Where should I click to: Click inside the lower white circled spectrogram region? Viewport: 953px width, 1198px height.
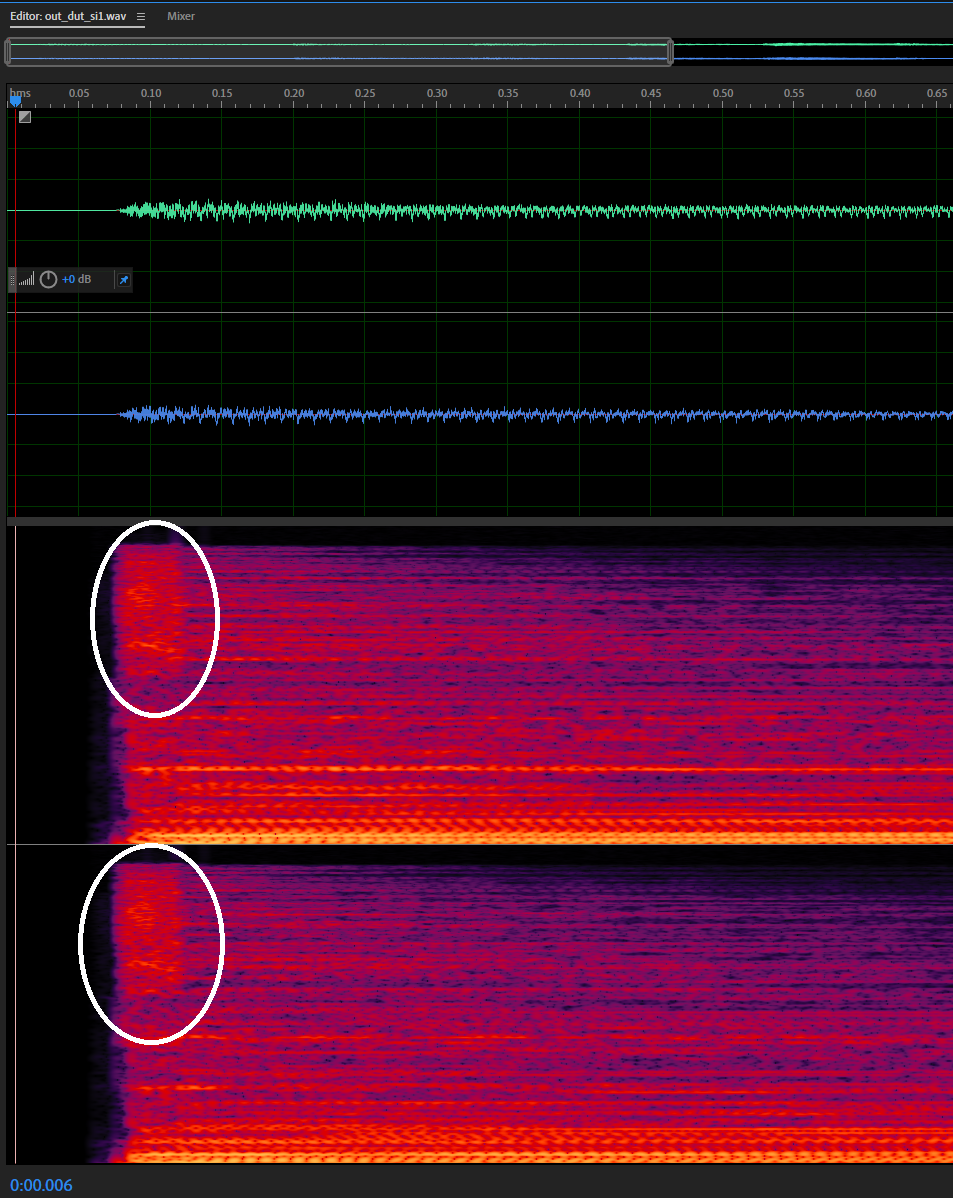pyautogui.click(x=151, y=943)
